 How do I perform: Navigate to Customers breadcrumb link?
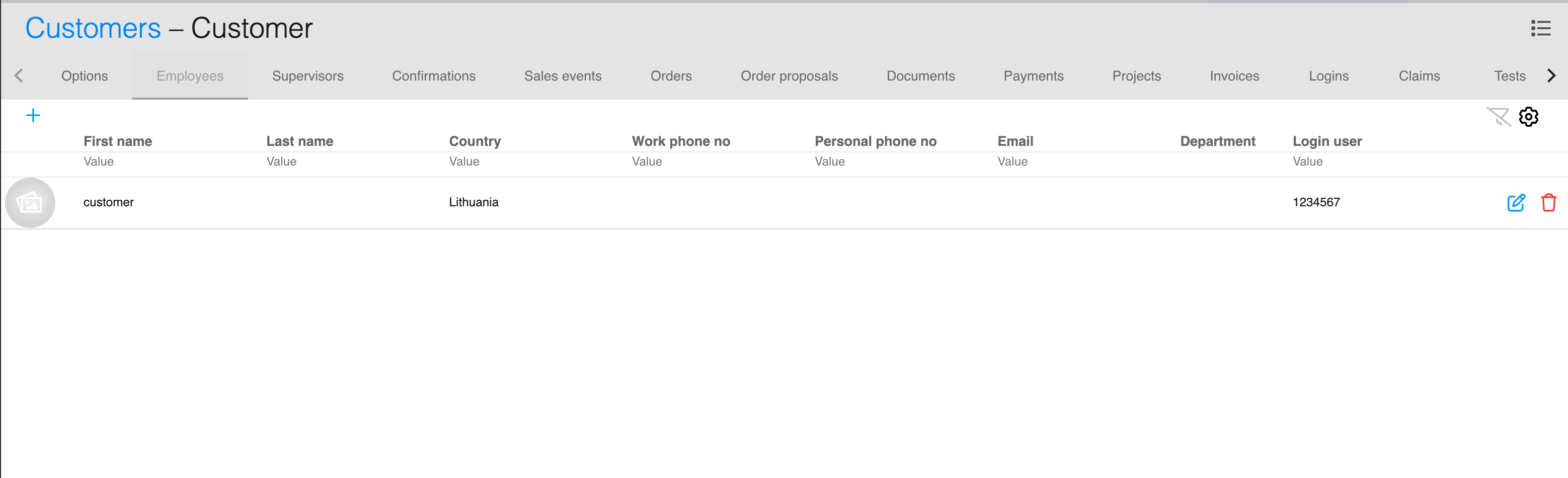tap(93, 28)
